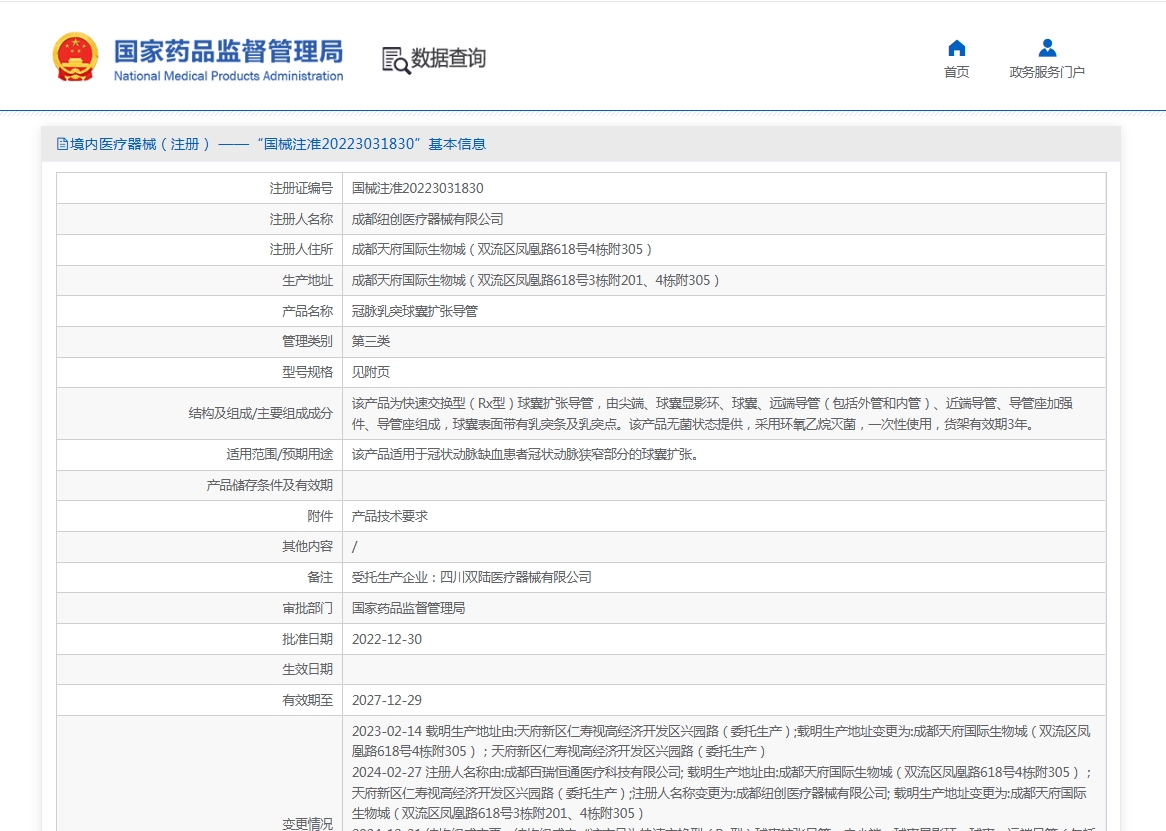Viewport: 1166px width, 831px height.
Task: Click 国家药品监督管理局 title text
Action: click(x=228, y=51)
